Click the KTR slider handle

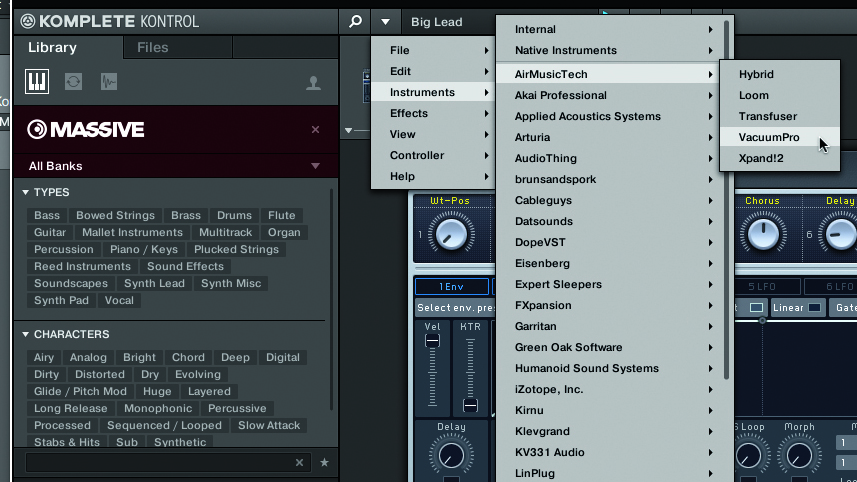pos(470,405)
